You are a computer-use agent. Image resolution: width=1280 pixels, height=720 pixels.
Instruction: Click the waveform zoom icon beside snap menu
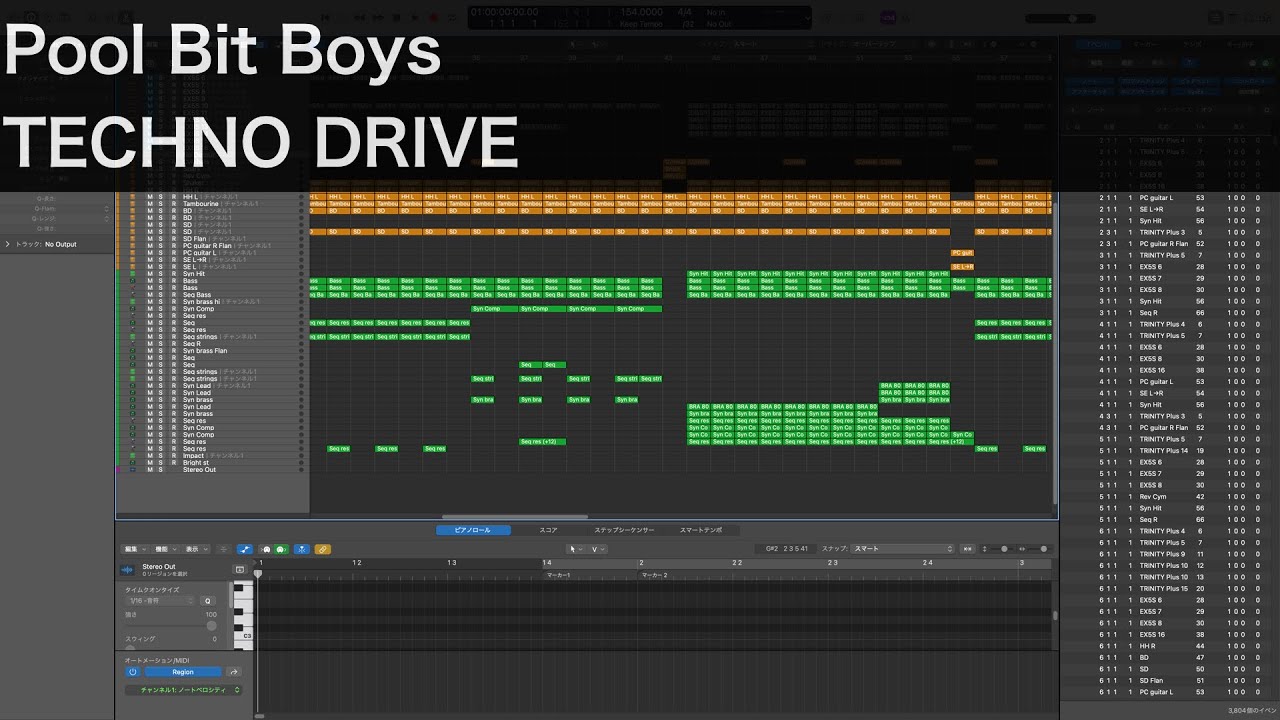[x=967, y=549]
